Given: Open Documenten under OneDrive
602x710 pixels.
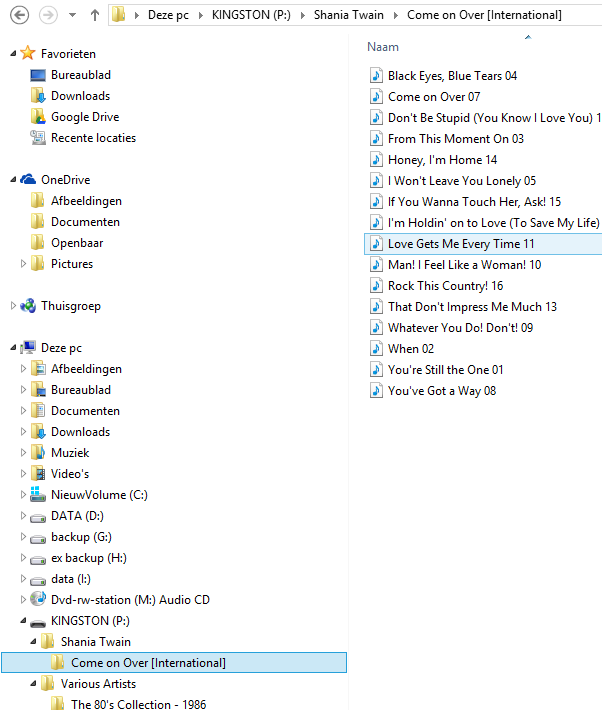Looking at the screenshot, I should pos(85,222).
